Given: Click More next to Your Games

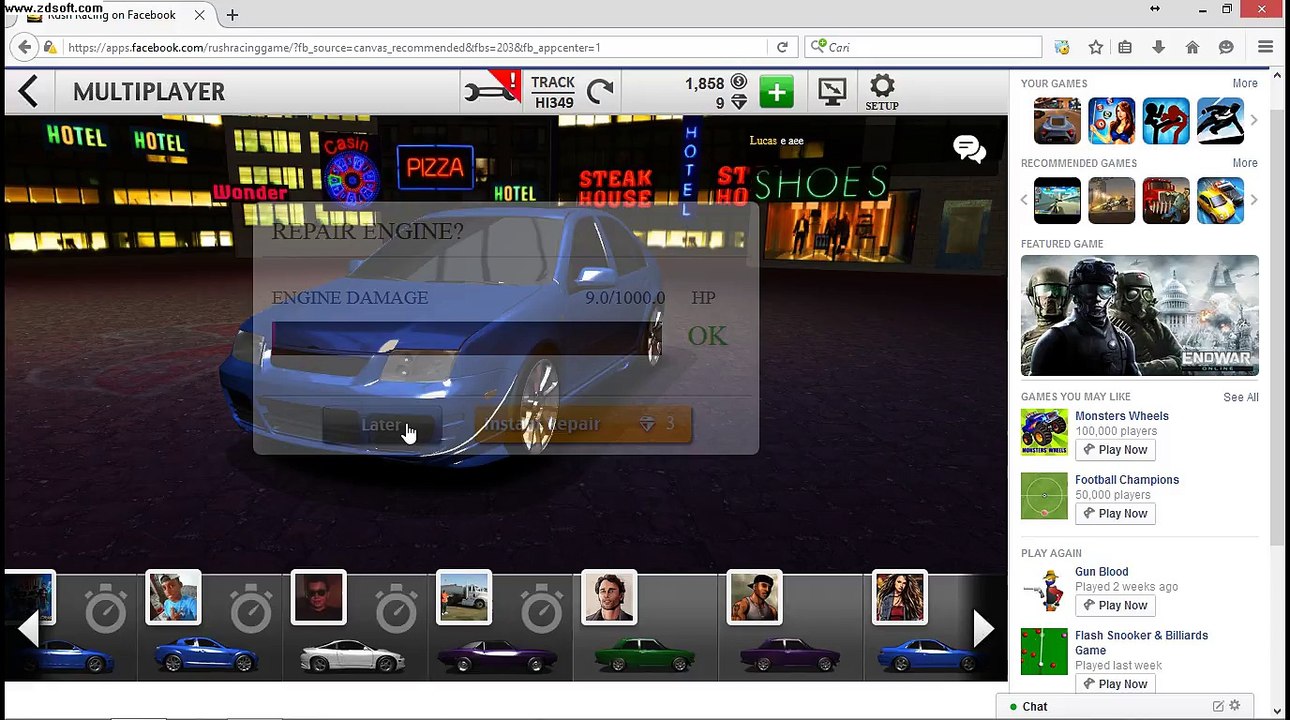Looking at the screenshot, I should click(1245, 83).
